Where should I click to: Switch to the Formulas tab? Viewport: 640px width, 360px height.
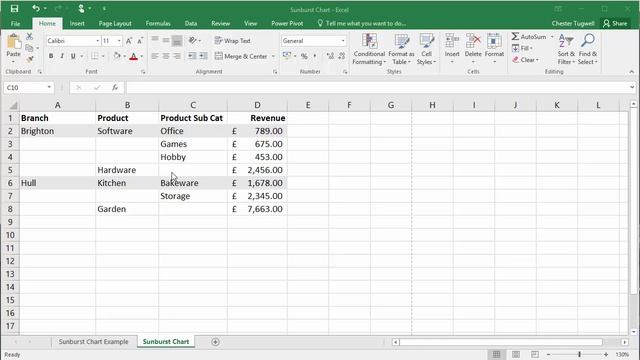158,23
